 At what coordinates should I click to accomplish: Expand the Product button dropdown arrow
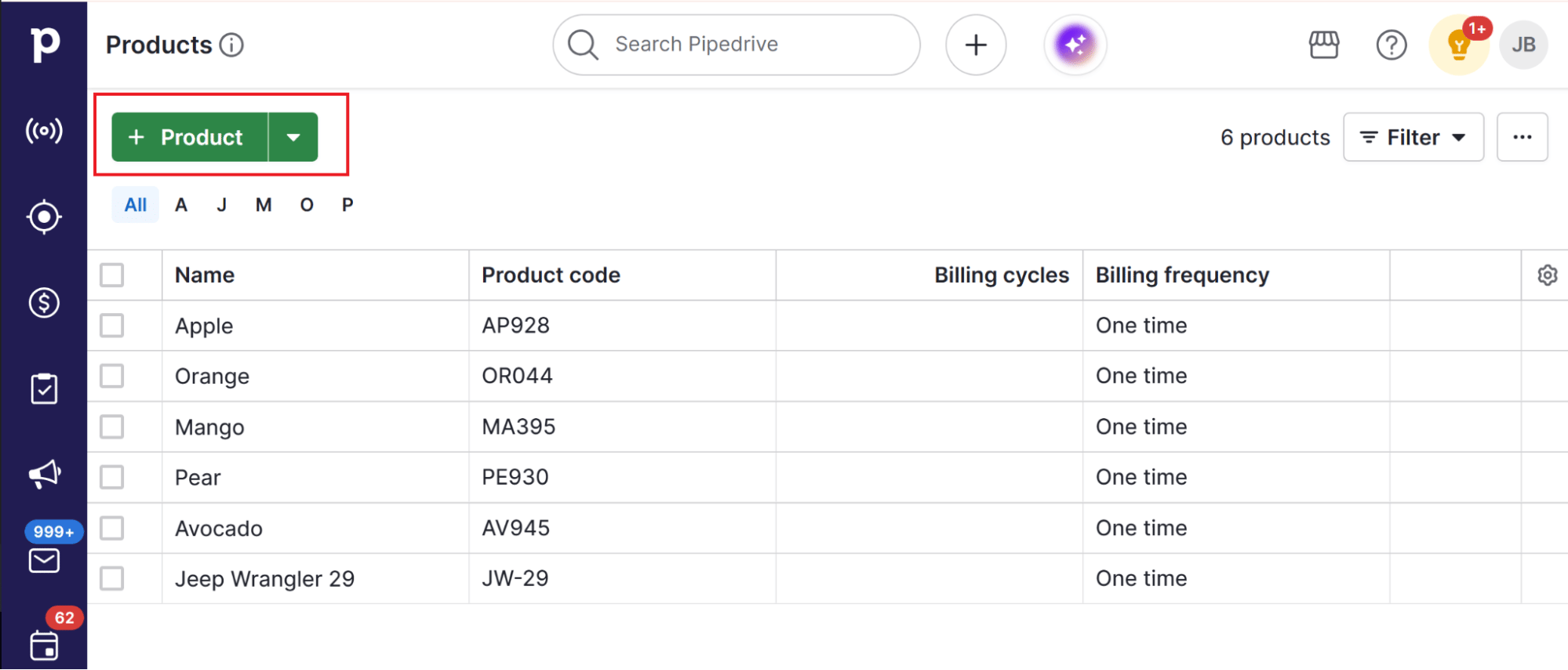coord(293,137)
